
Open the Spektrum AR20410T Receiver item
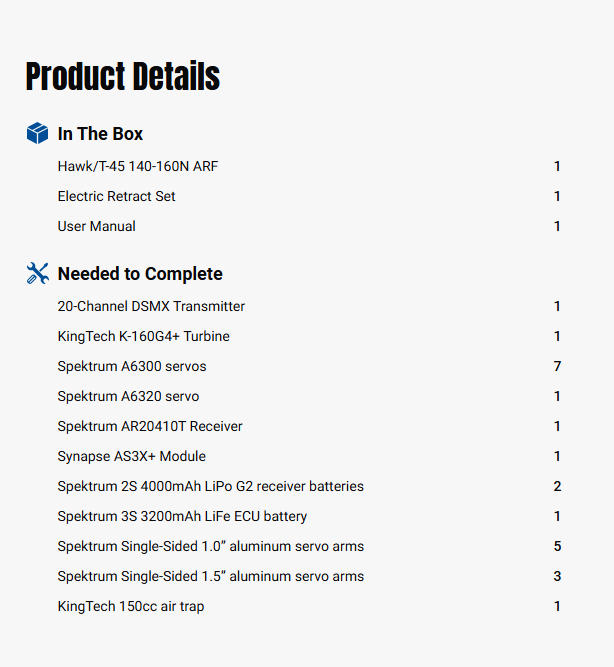[150, 426]
